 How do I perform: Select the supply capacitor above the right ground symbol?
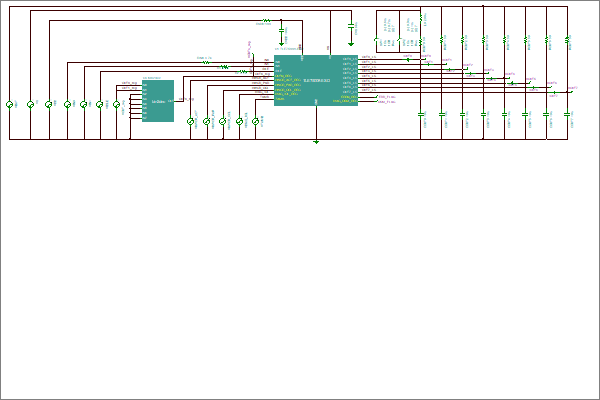coord(351,26)
